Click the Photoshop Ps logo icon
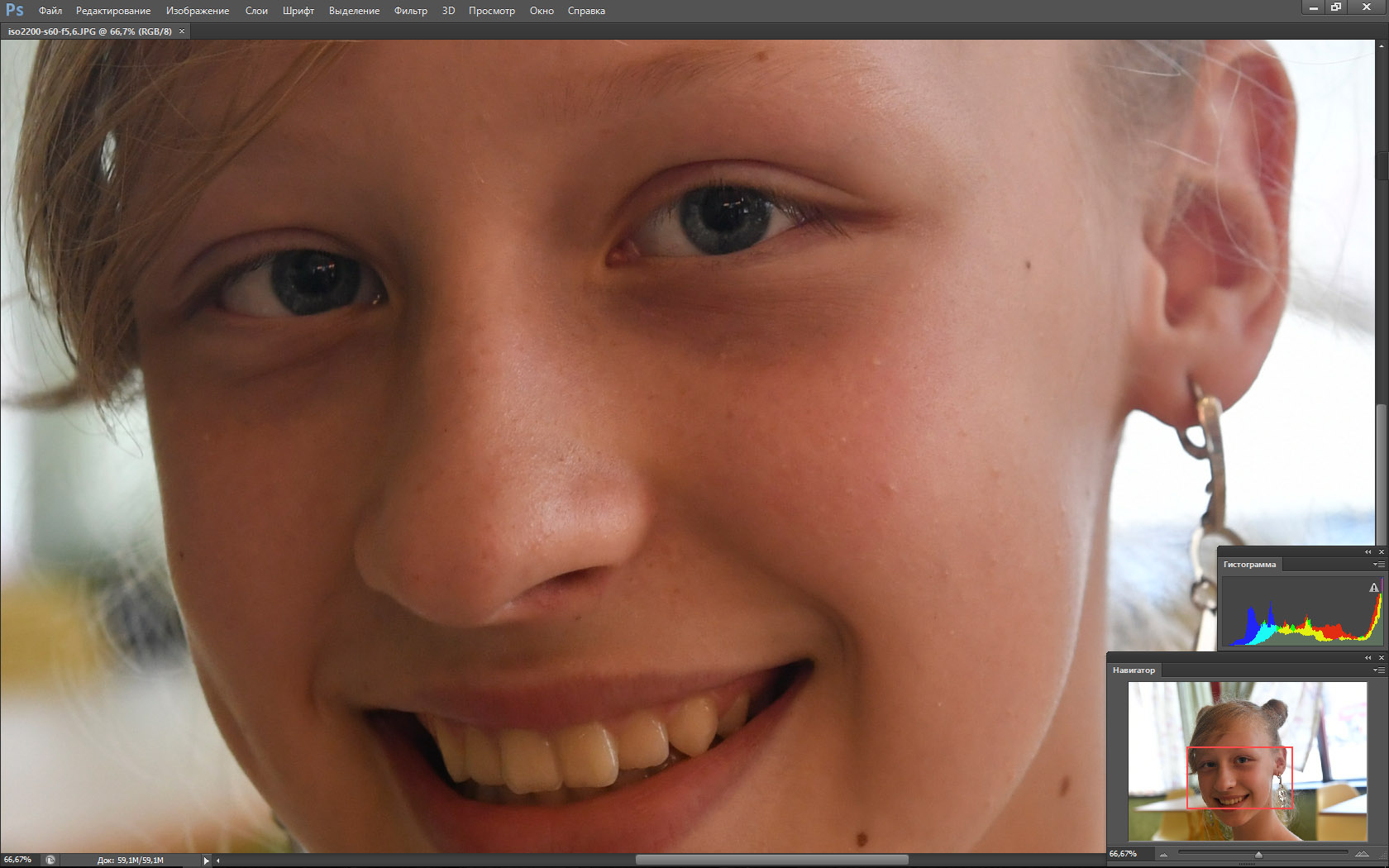Viewport: 1389px width, 868px height. (14, 11)
